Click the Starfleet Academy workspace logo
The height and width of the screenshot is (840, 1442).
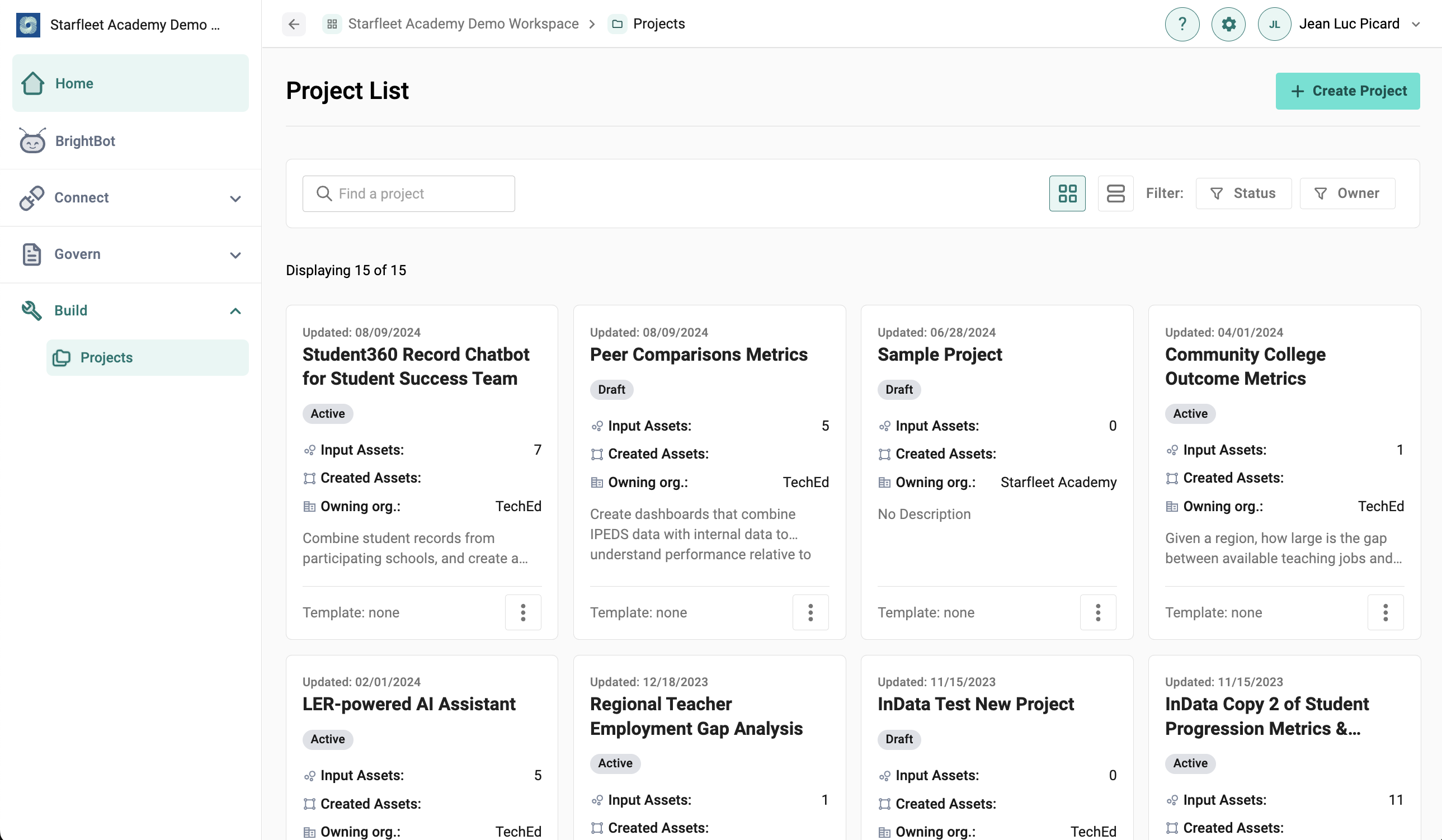[x=28, y=25]
